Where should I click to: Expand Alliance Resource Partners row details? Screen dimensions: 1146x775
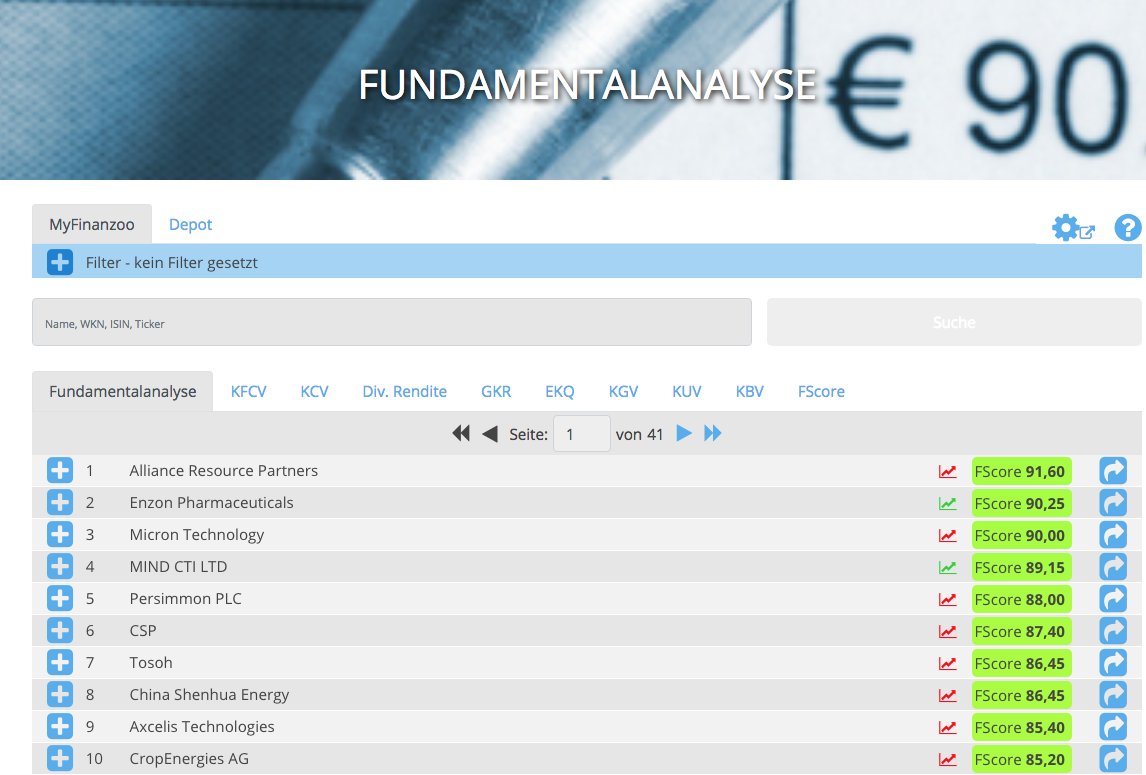pos(60,470)
